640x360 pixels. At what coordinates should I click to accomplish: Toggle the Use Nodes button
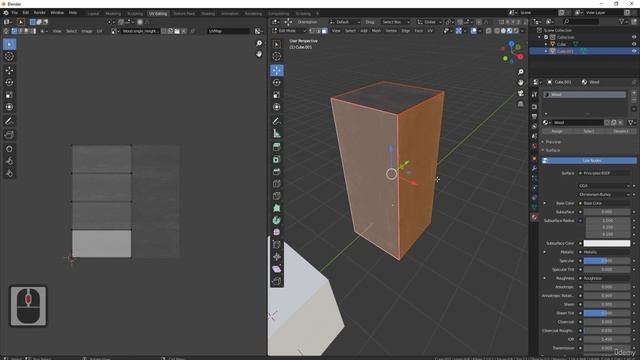589,160
